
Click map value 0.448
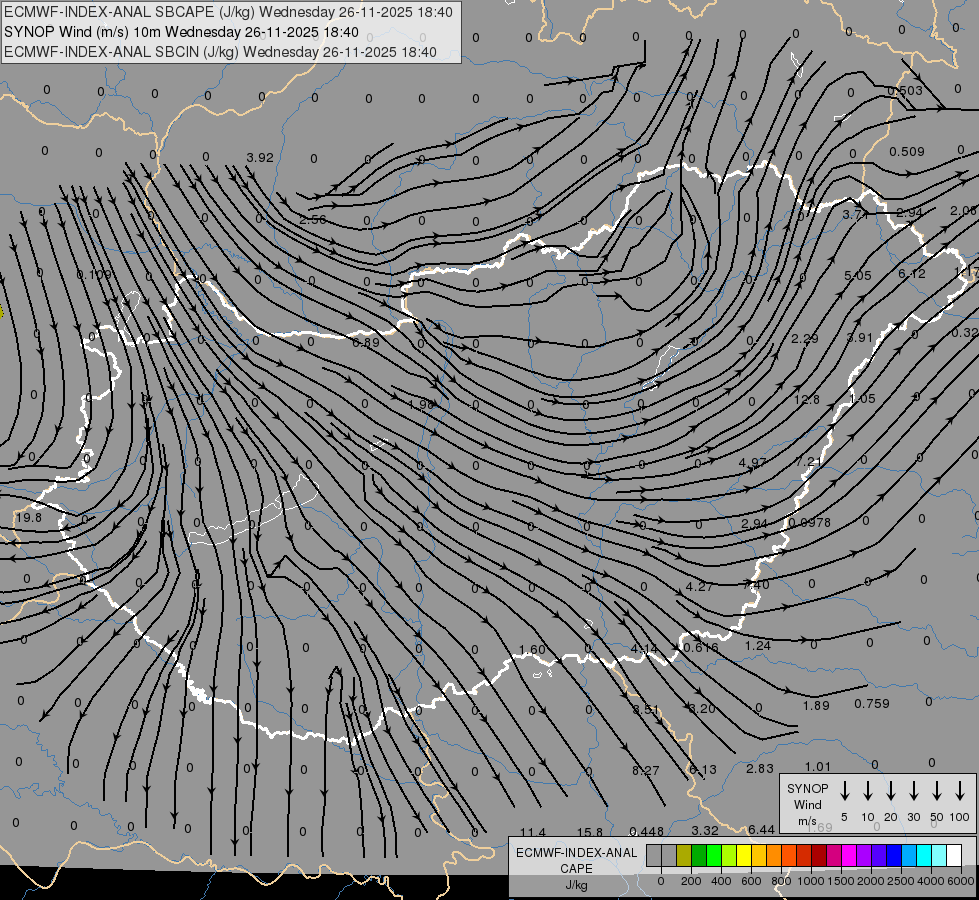coord(646,831)
